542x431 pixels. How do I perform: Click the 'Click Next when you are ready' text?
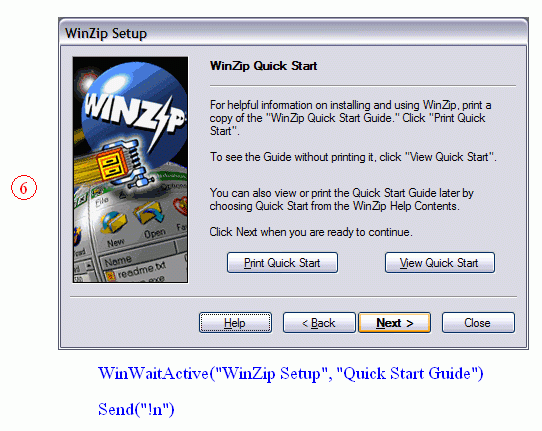click(x=311, y=232)
